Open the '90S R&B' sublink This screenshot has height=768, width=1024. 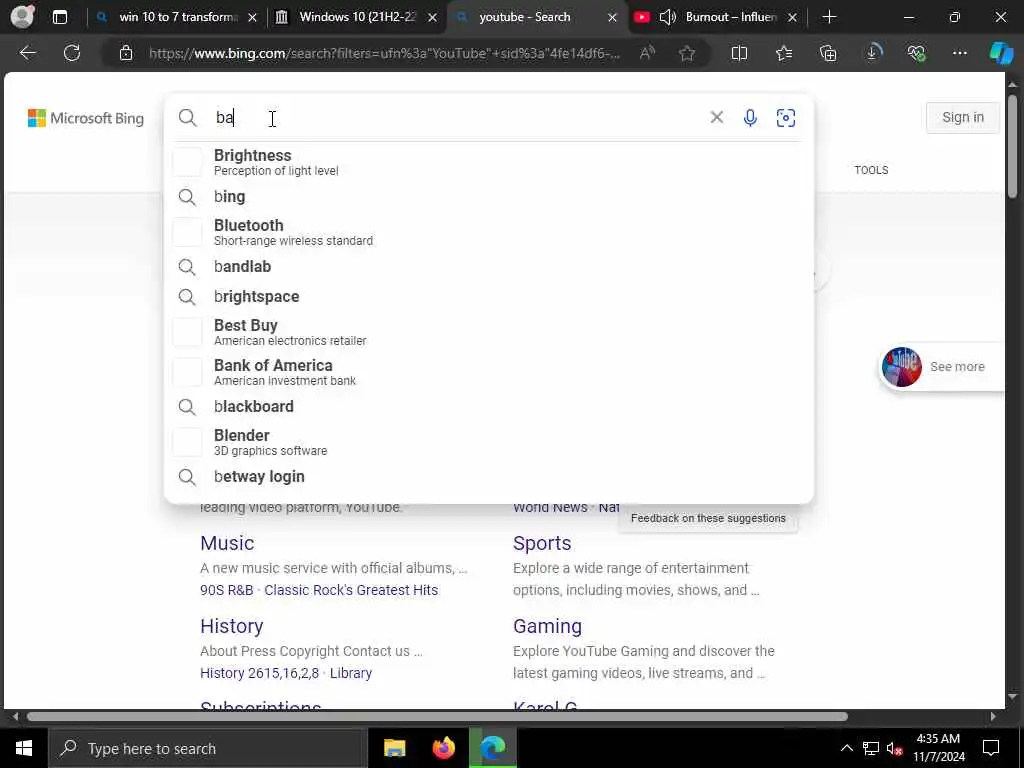click(226, 590)
